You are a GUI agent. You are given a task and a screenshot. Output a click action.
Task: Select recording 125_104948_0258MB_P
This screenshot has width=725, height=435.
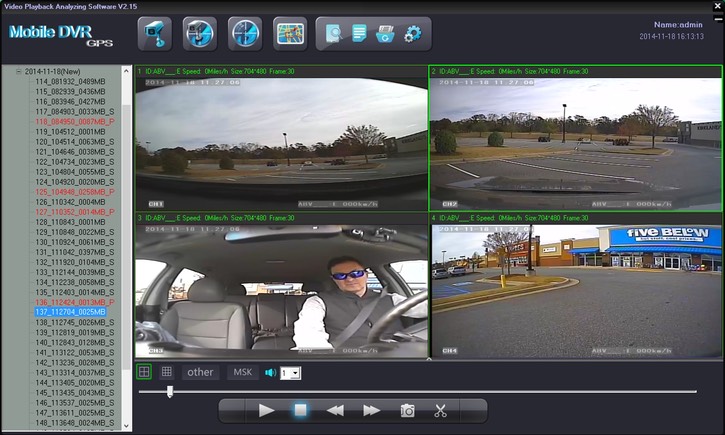[x=75, y=191]
